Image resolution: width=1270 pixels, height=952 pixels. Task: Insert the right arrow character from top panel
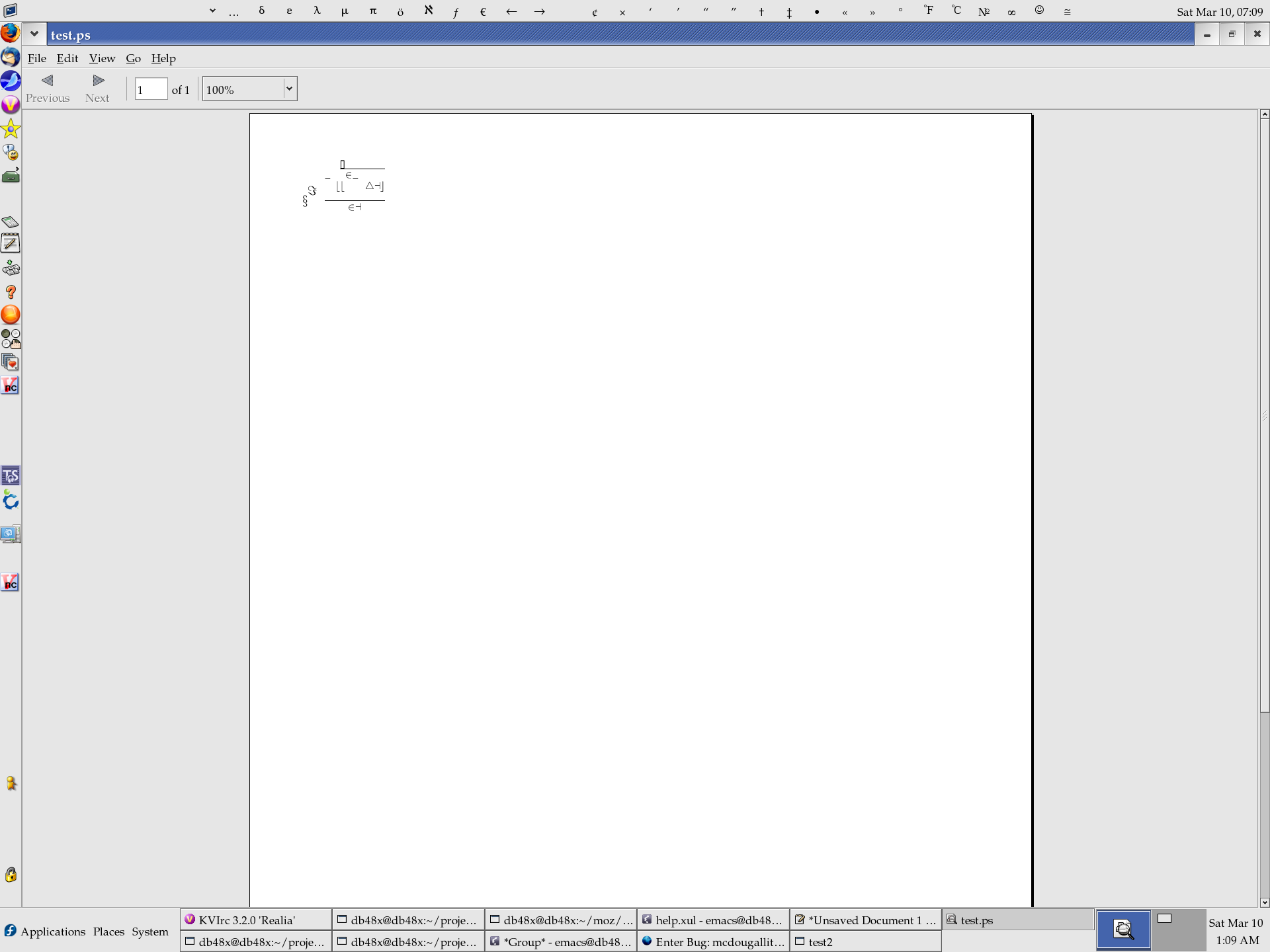point(540,11)
